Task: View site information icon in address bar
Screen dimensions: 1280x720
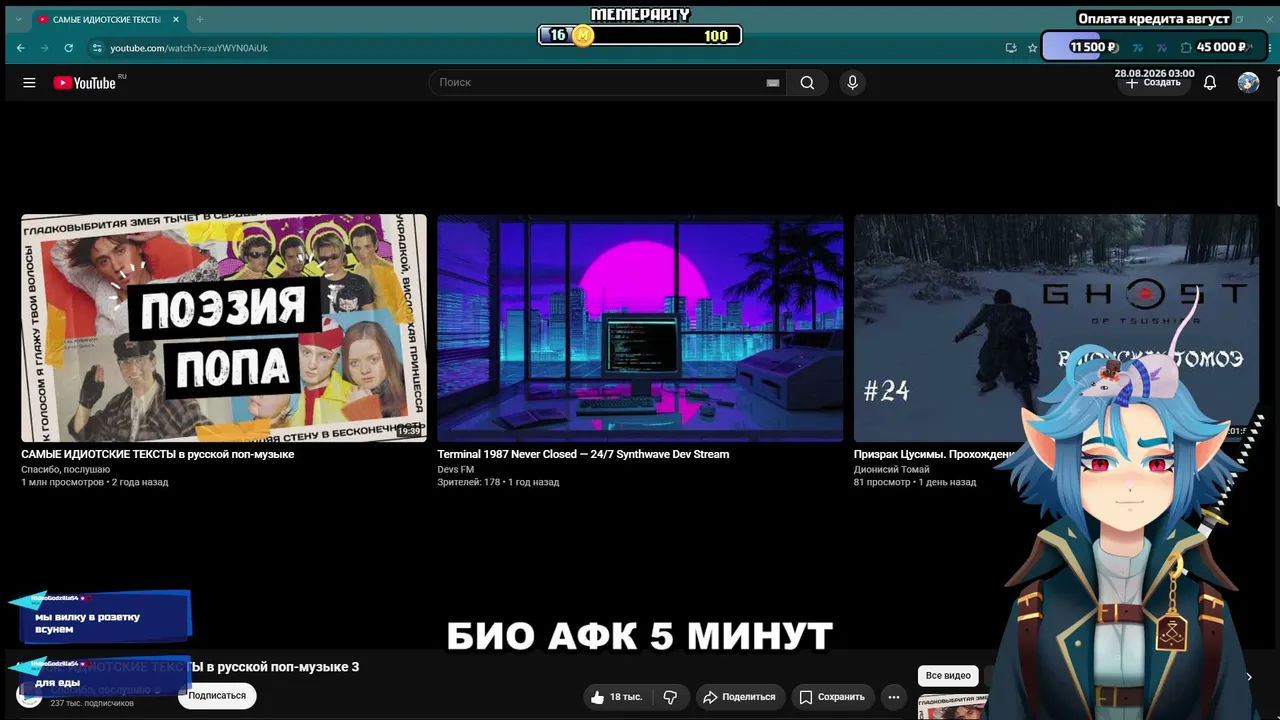Action: pyautogui.click(x=96, y=48)
